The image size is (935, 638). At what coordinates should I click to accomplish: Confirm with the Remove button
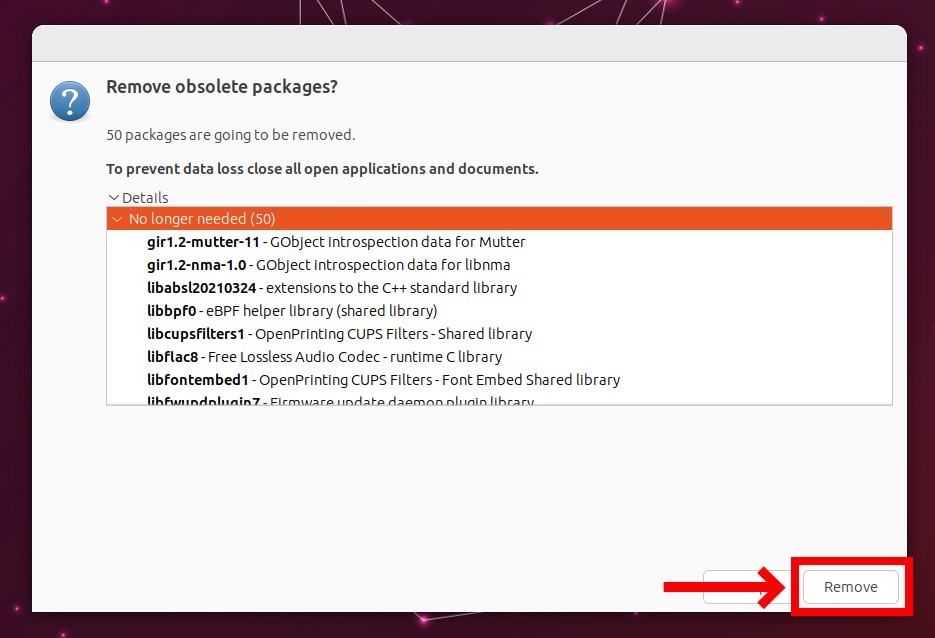pyautogui.click(x=850, y=587)
